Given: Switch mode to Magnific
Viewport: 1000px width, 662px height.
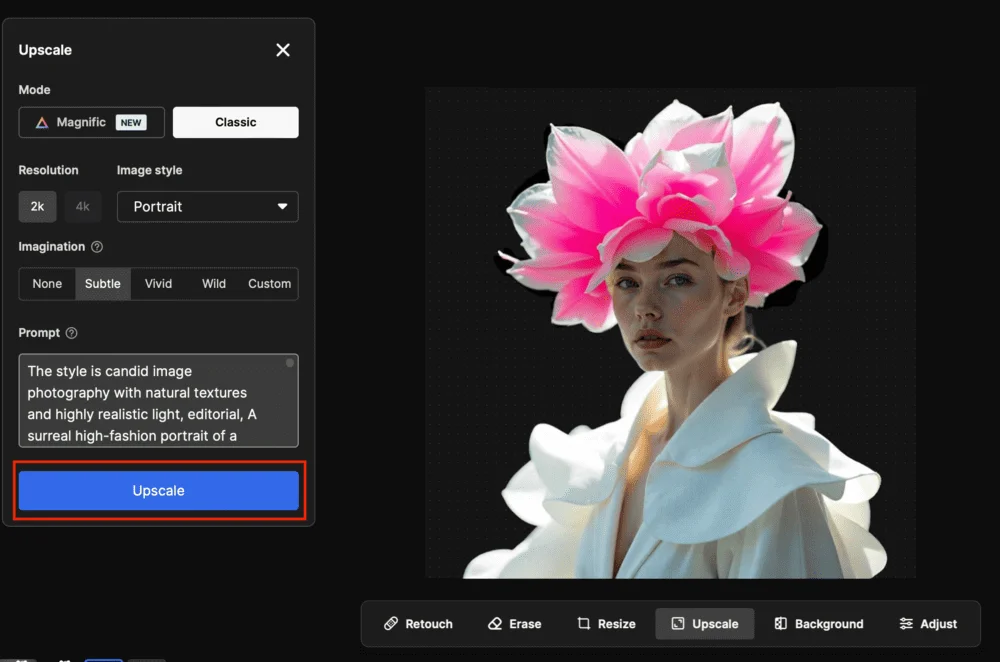Looking at the screenshot, I should (91, 122).
